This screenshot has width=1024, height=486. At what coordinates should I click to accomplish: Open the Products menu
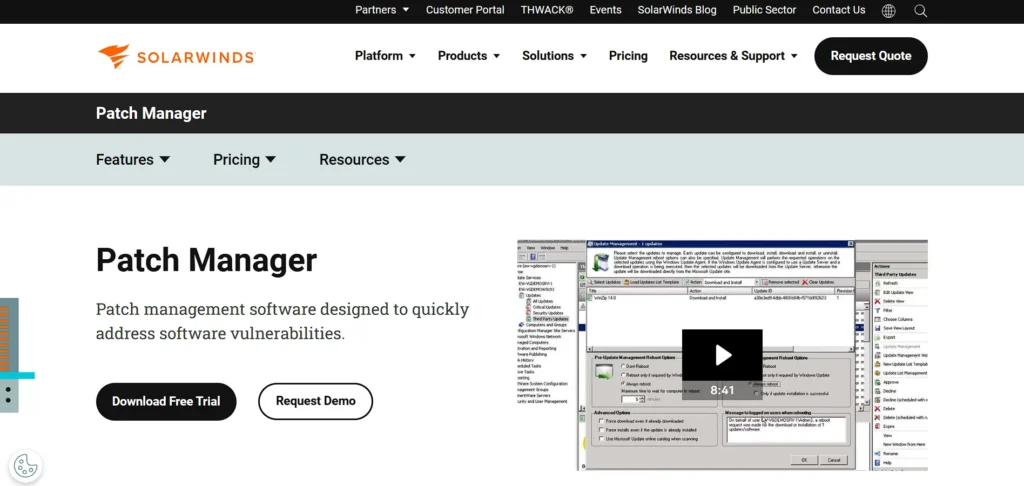click(469, 56)
